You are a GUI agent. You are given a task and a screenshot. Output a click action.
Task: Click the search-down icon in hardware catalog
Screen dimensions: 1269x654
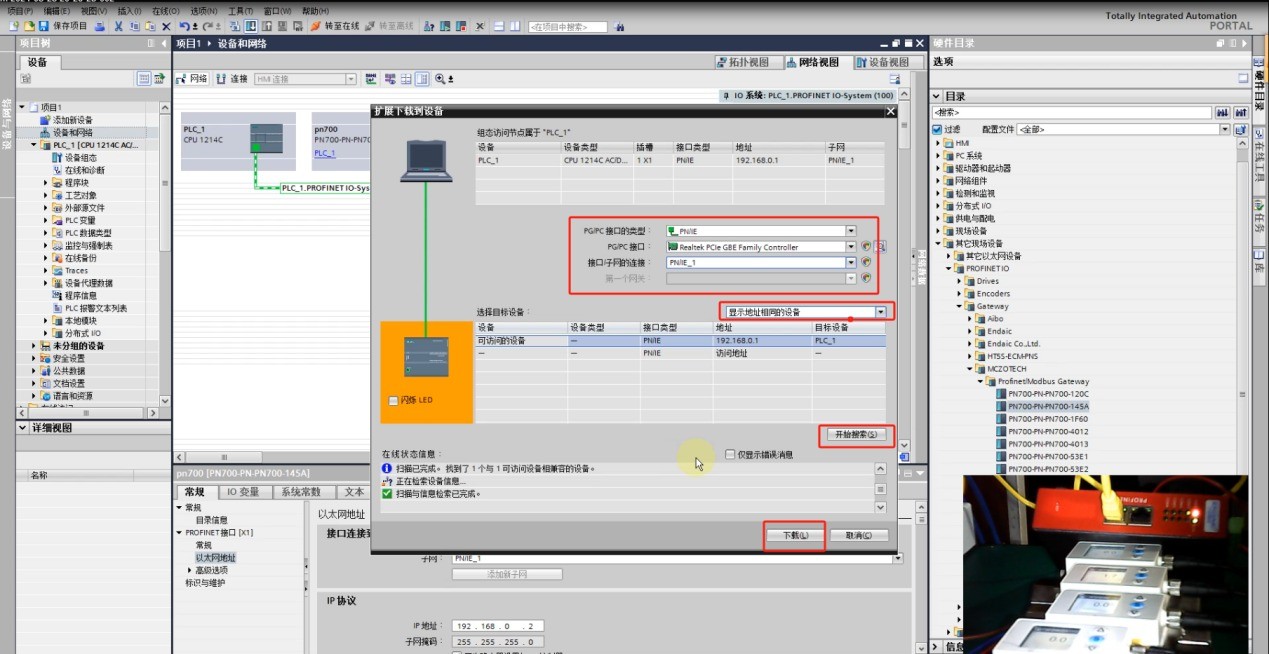coord(1222,113)
